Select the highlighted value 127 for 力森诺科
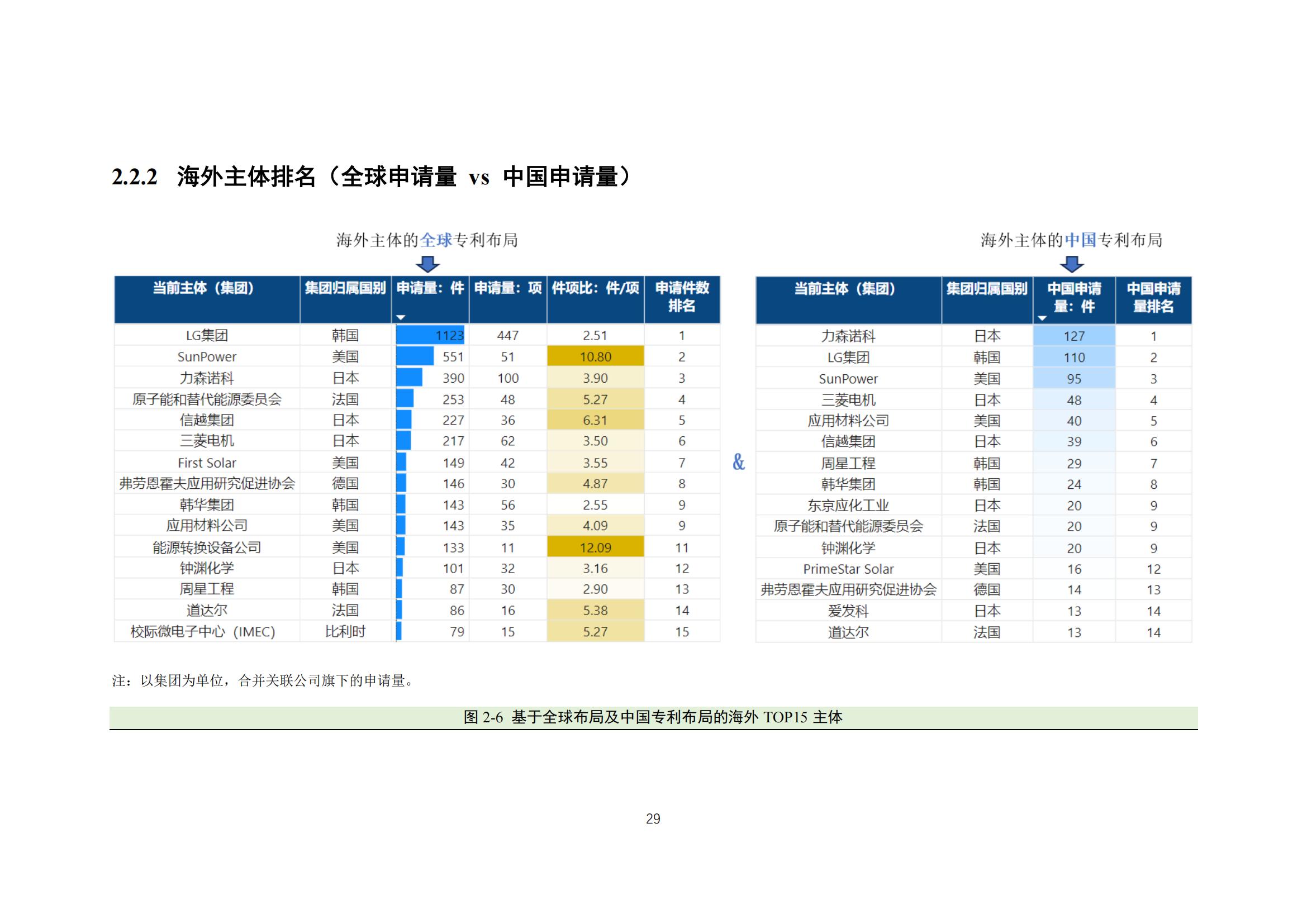 tap(1074, 336)
